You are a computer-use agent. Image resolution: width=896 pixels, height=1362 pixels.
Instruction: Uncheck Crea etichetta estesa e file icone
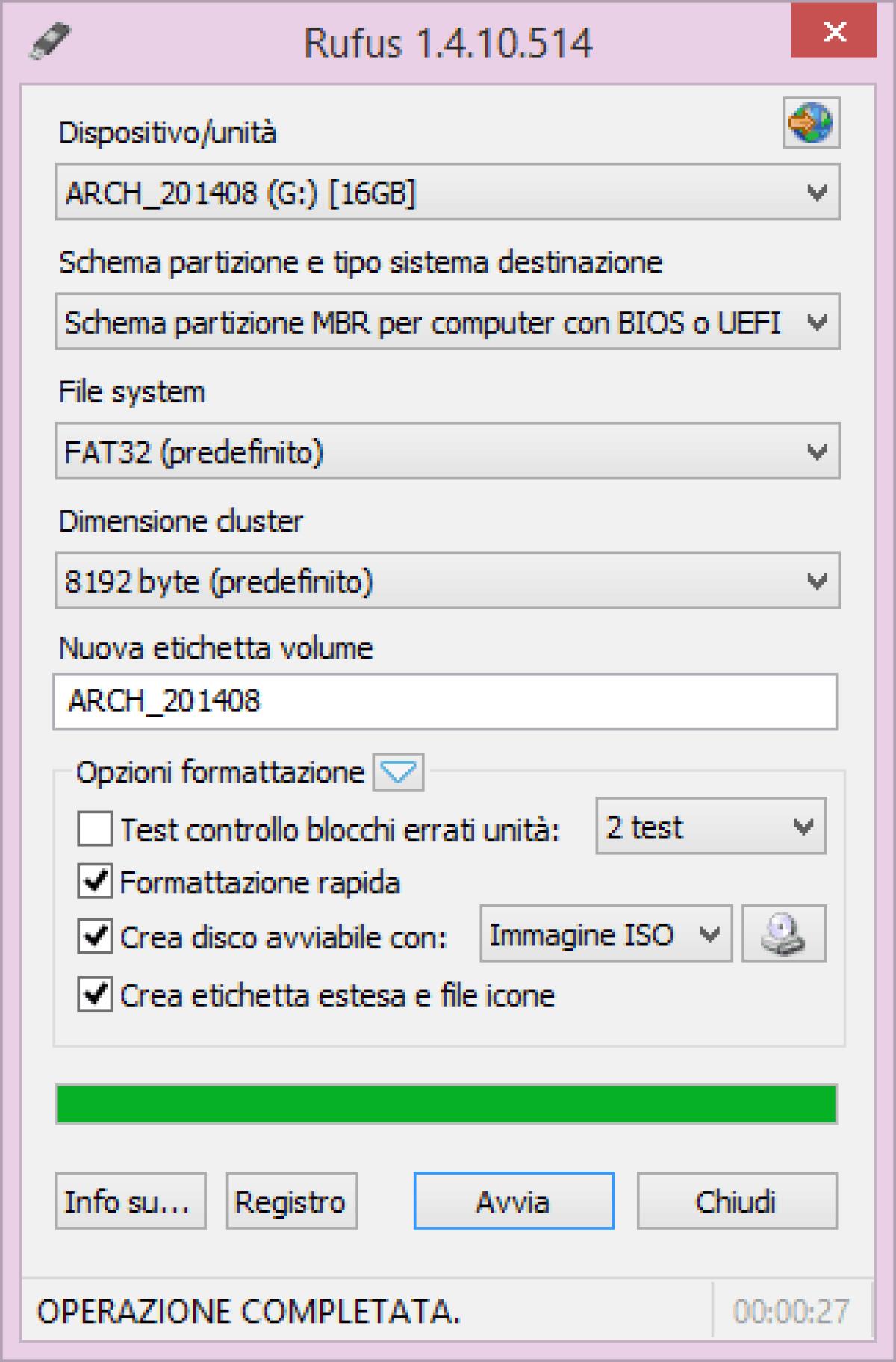coord(94,994)
